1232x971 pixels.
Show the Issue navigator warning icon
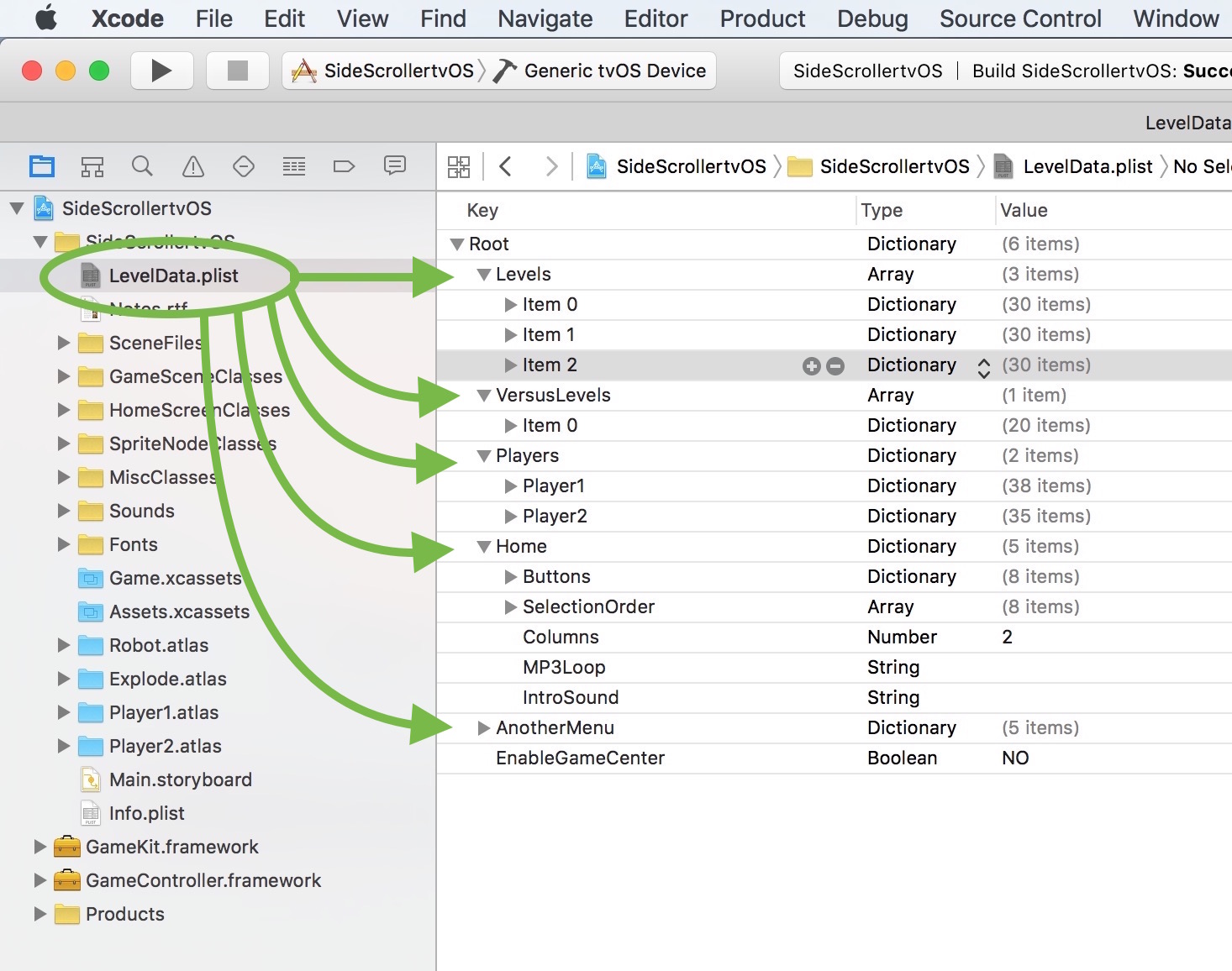(x=193, y=166)
